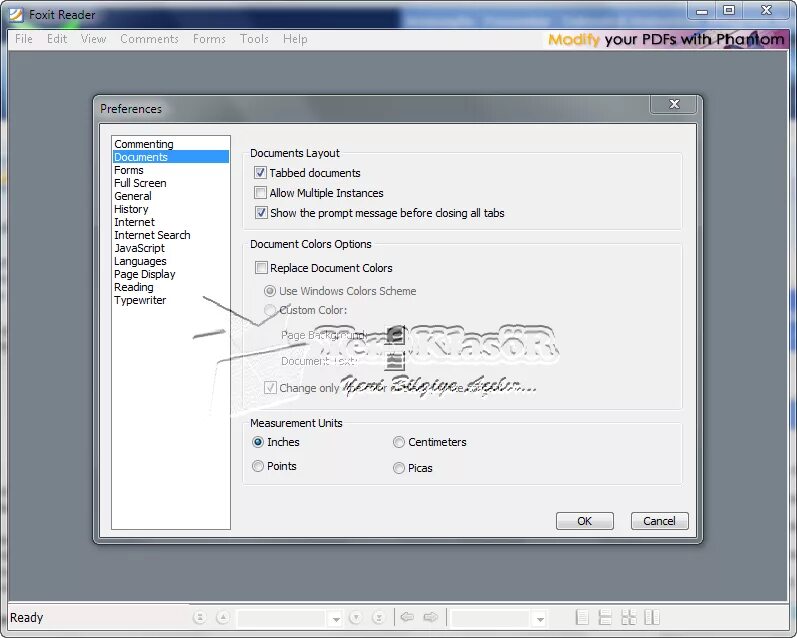The image size is (797, 638).
Task: Open the Edit menu
Action: coord(57,39)
